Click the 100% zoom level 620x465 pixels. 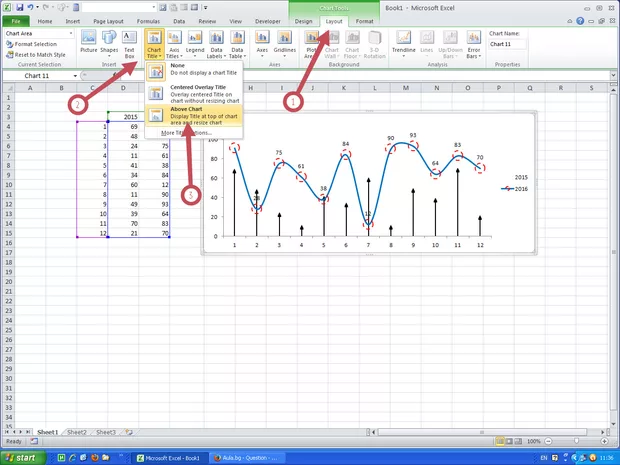(533, 441)
